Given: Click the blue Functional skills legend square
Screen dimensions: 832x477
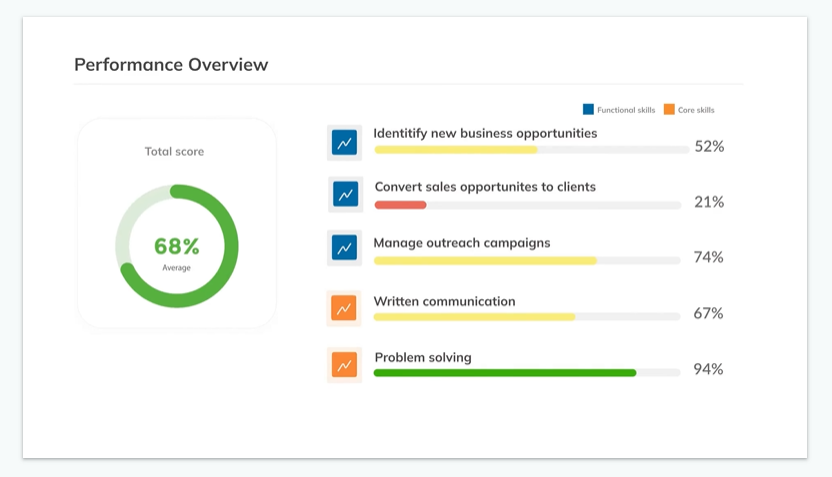Looking at the screenshot, I should (588, 109).
